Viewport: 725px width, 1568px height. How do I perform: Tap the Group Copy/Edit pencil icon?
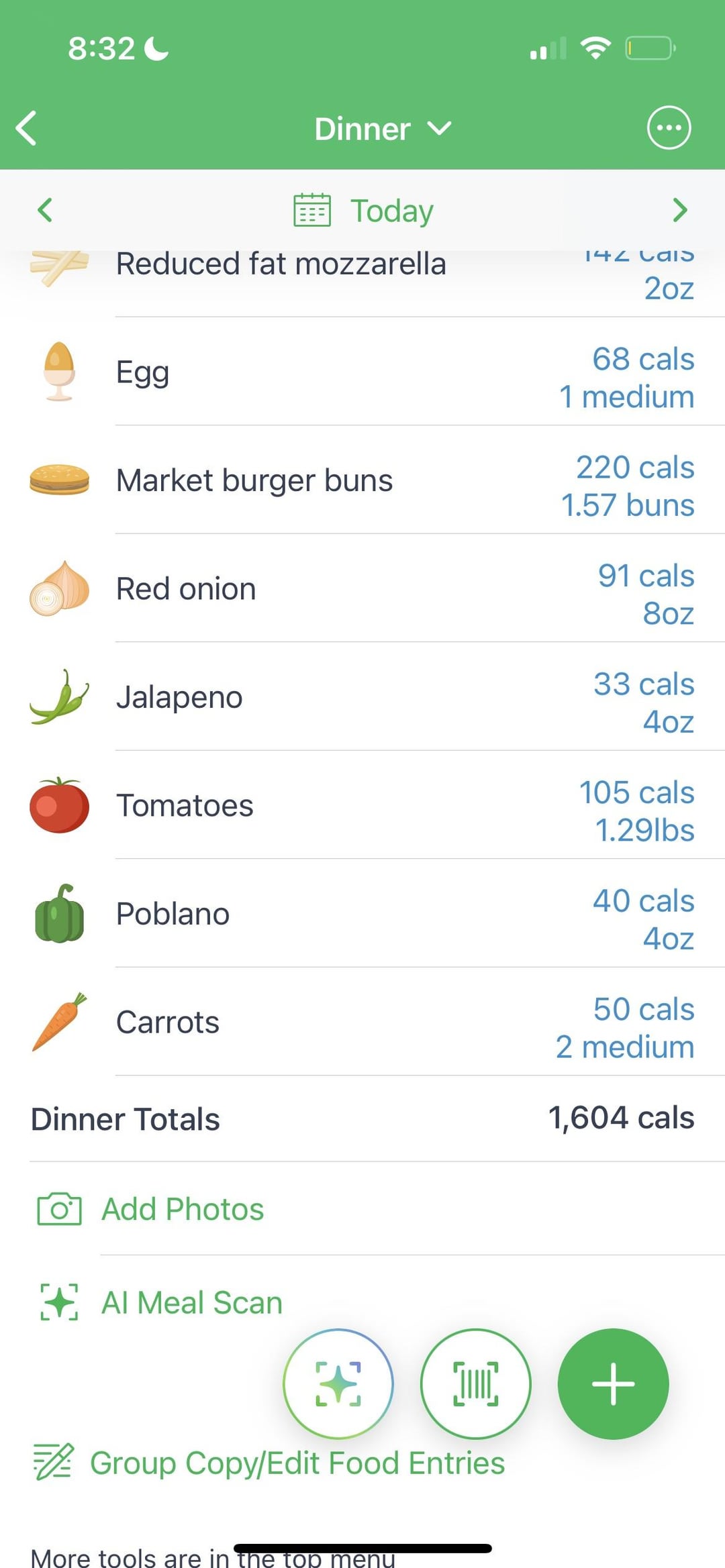[x=53, y=1462]
